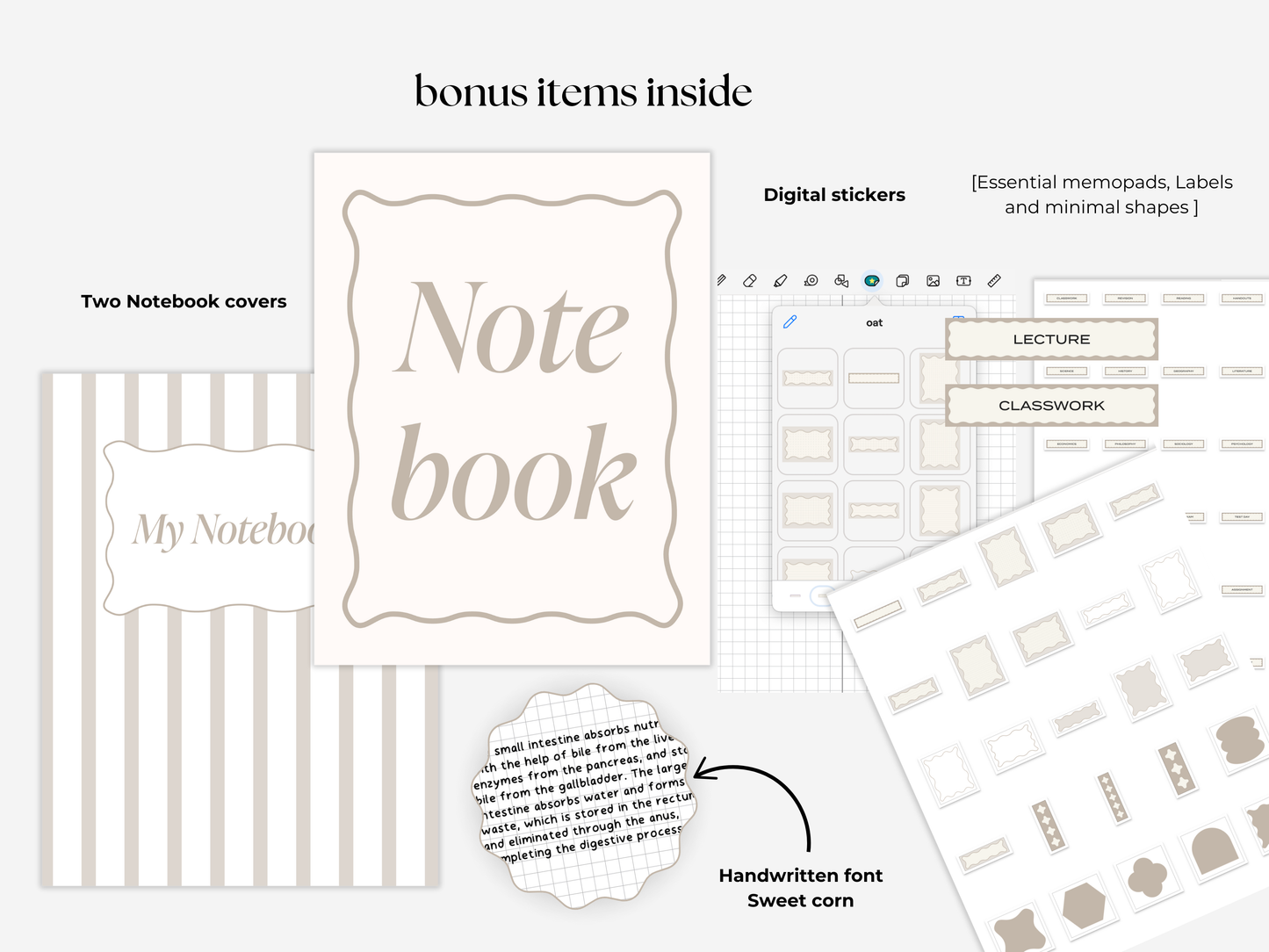
Task: Click the LECTURE label sticker
Action: pos(1050,339)
